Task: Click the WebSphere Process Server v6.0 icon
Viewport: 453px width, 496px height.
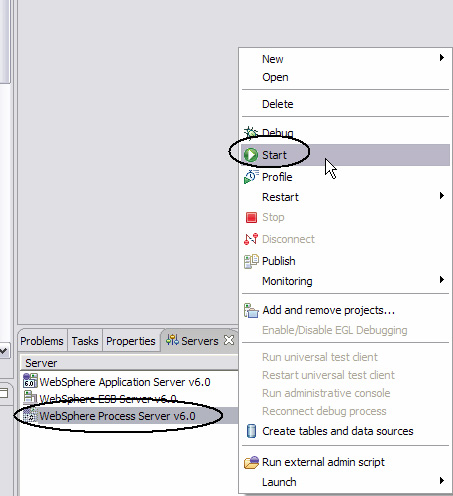Action: coord(30,416)
